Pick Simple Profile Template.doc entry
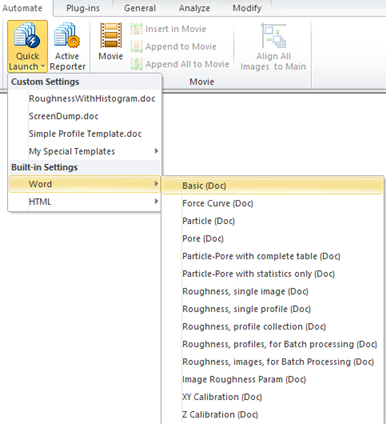 click(85, 134)
